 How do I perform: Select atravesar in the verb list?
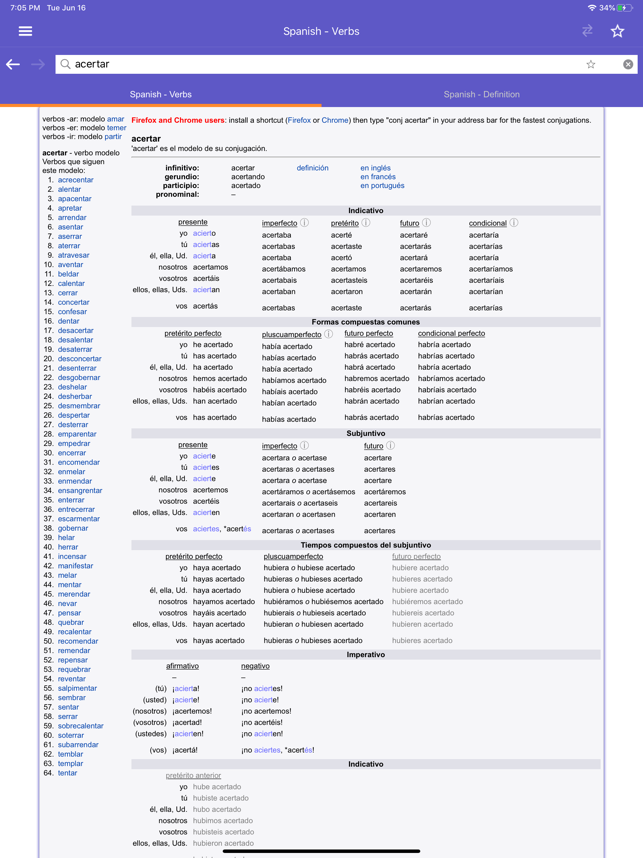73,255
